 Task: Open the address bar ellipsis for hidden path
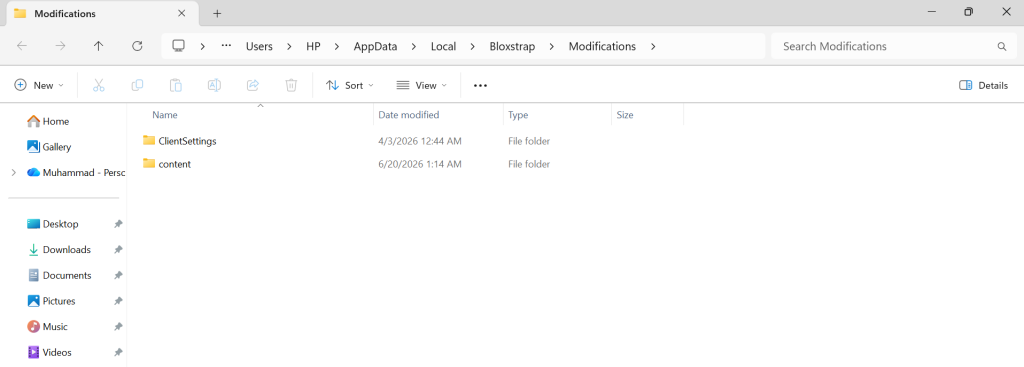click(x=227, y=46)
